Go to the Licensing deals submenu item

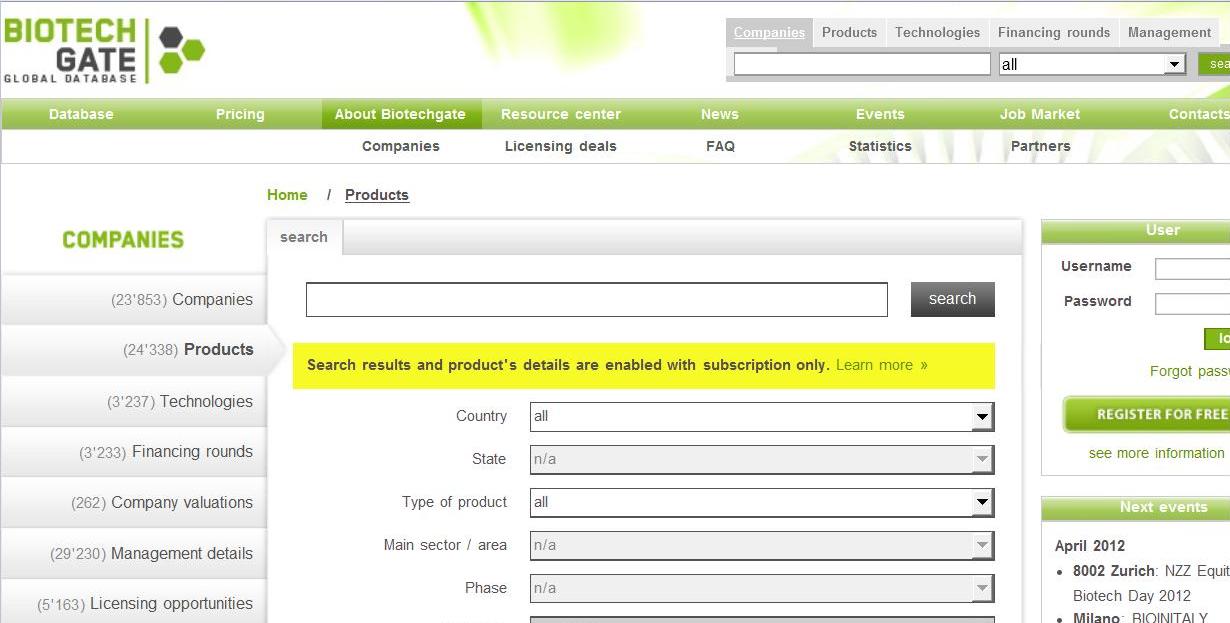[561, 146]
